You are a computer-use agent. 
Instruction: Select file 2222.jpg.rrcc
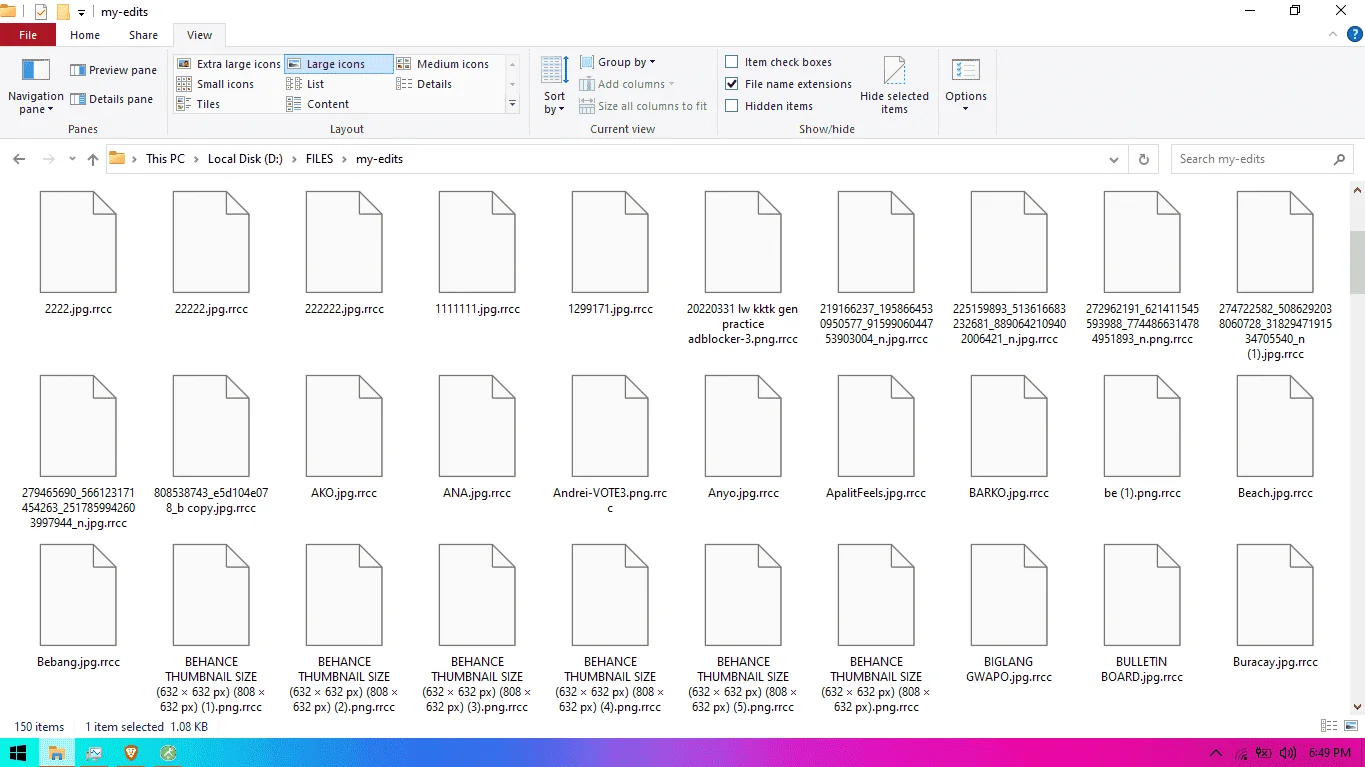[78, 254]
